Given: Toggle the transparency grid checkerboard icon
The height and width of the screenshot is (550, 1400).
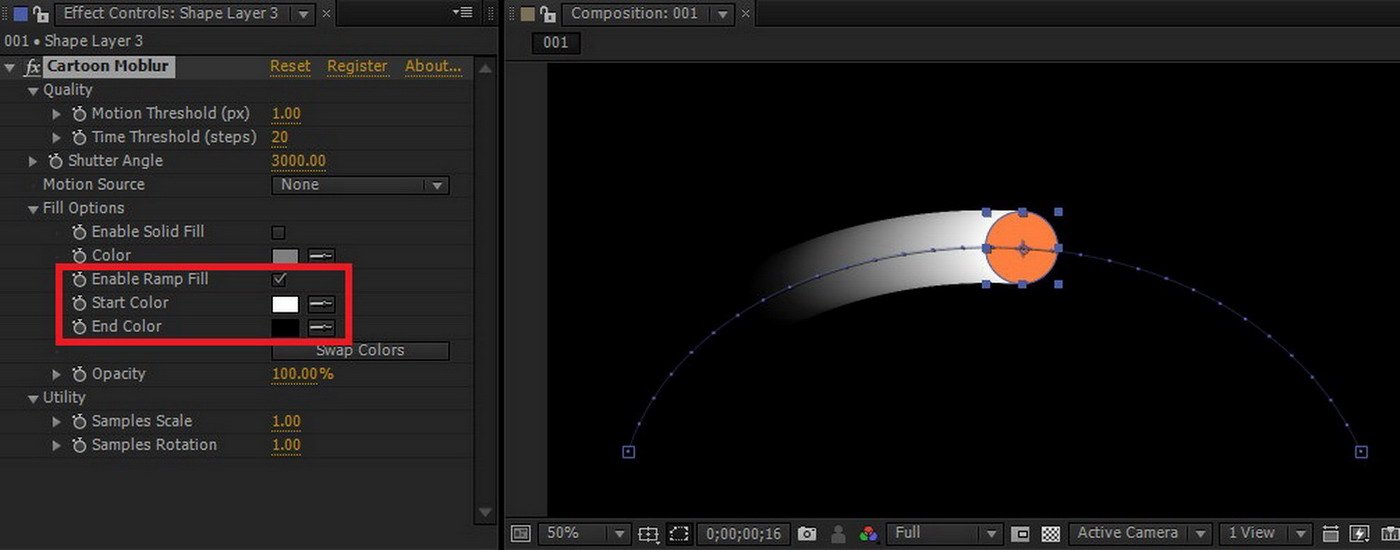Looking at the screenshot, I should 1051,534.
